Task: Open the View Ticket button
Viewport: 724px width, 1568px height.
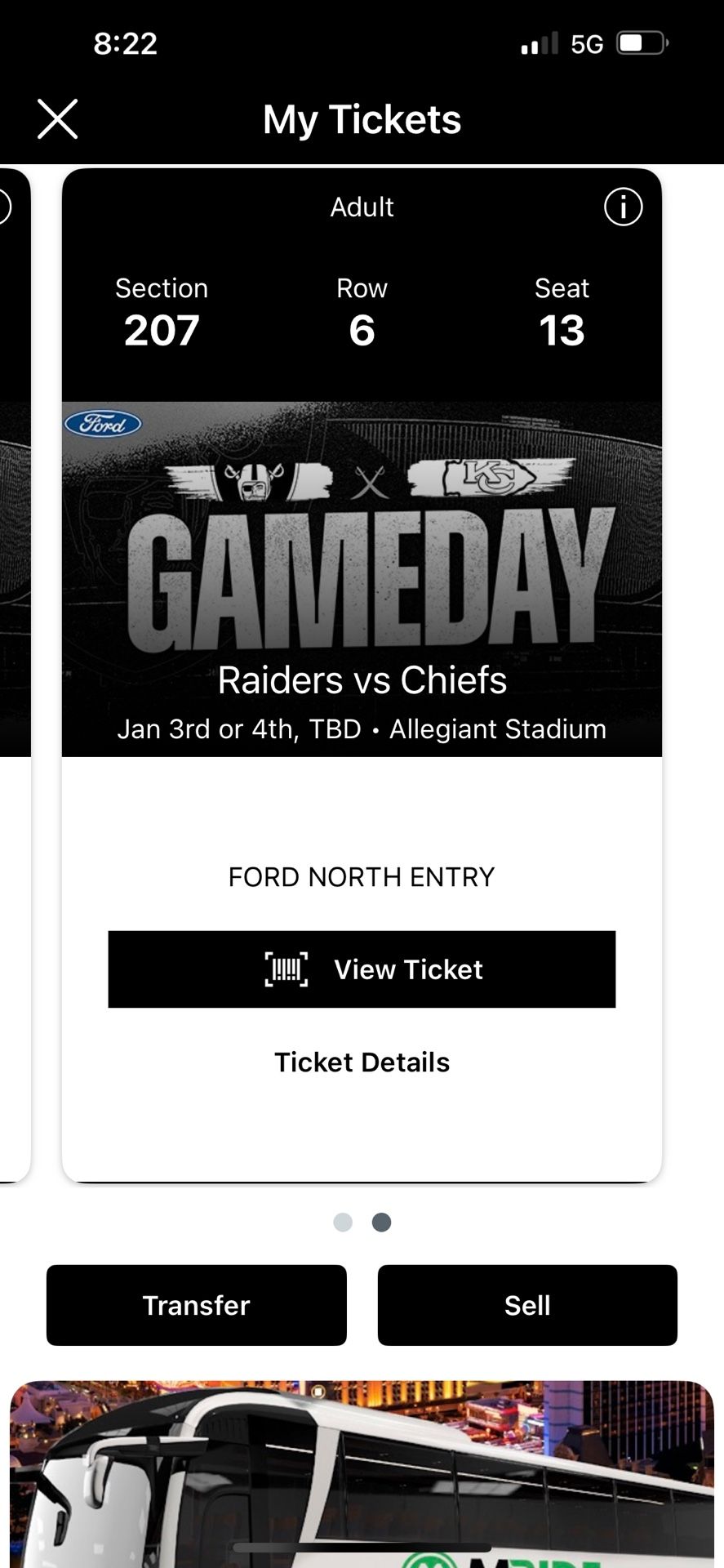Action: click(x=362, y=969)
